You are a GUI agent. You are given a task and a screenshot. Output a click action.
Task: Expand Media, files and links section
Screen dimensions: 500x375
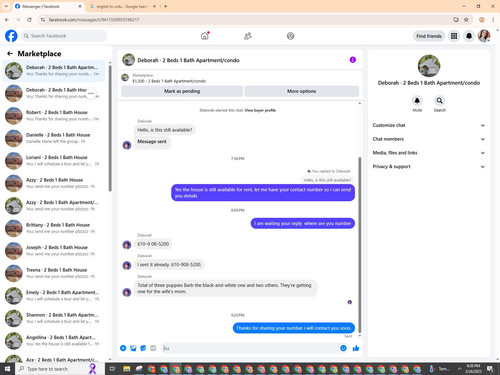pos(428,153)
